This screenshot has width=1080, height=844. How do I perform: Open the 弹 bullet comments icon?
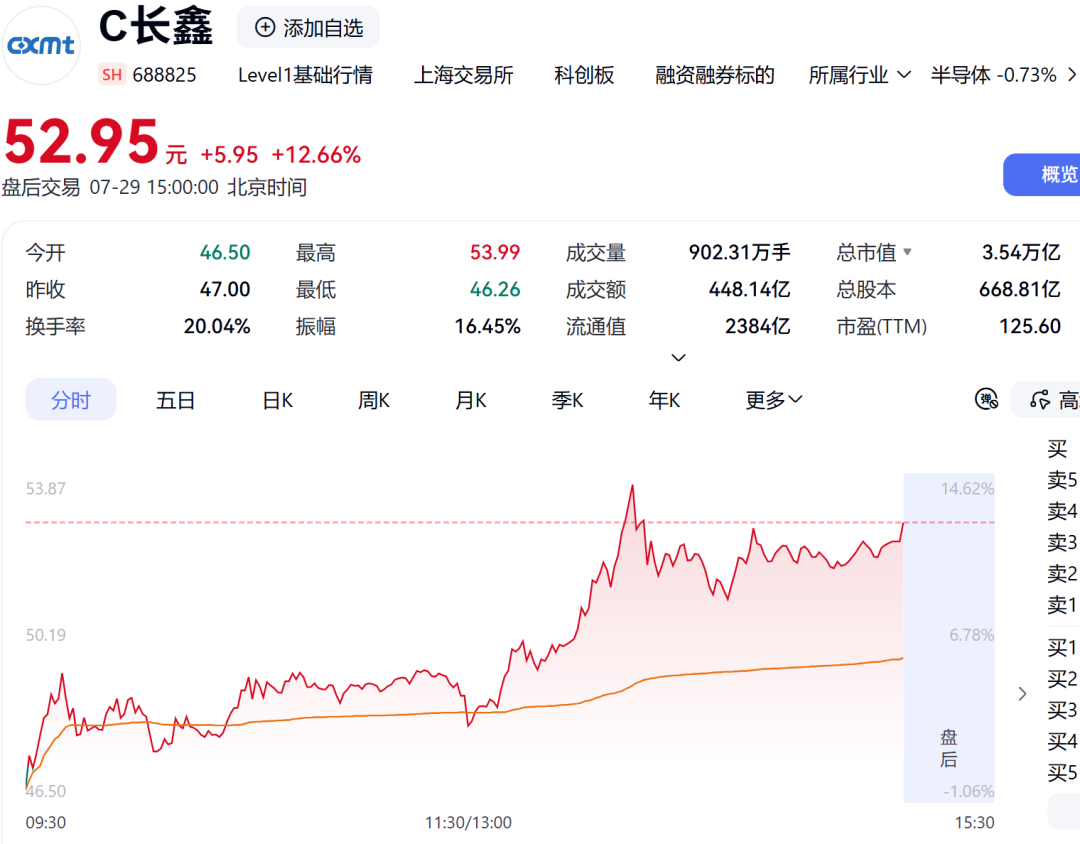coord(986,399)
